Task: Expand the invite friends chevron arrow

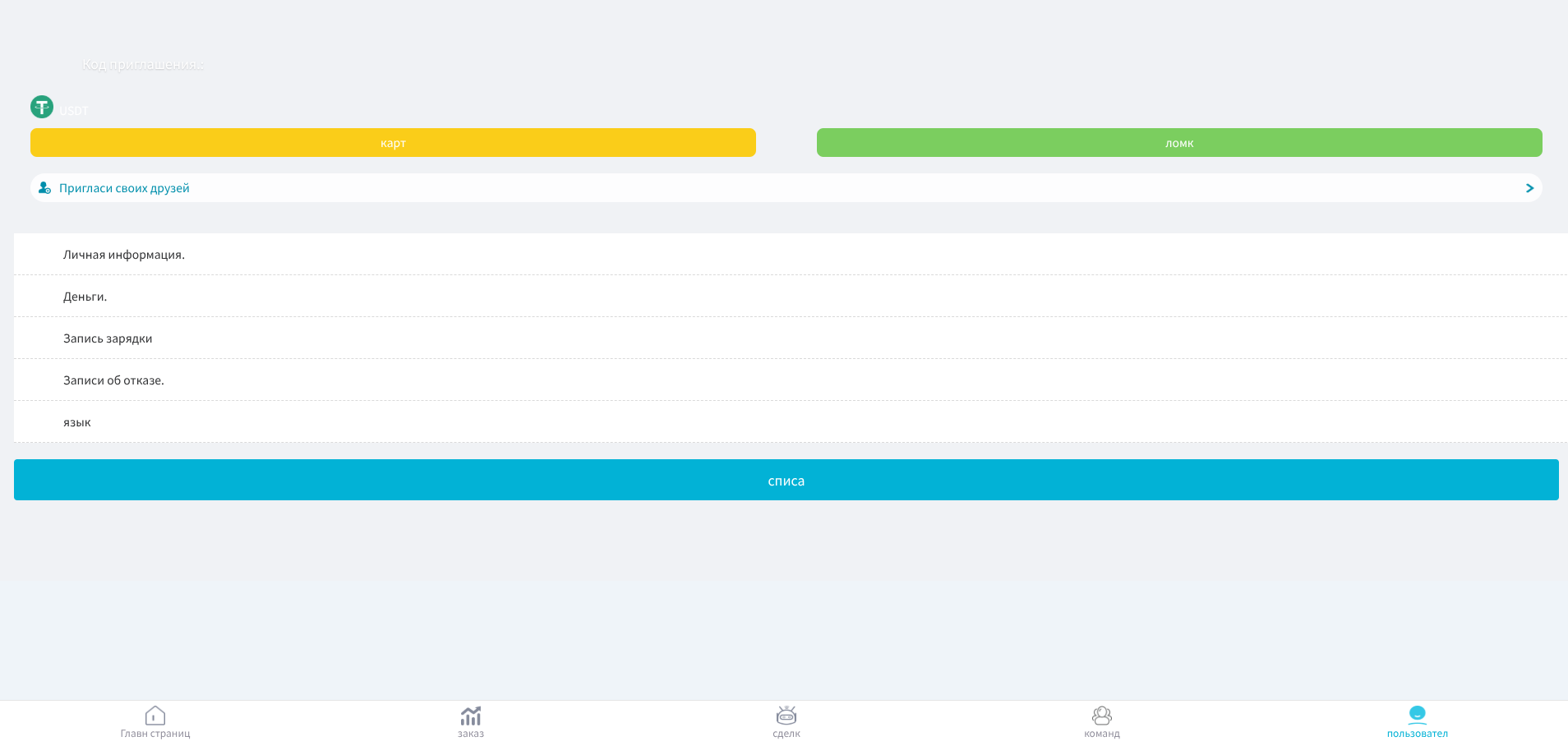Action: coord(1529,188)
